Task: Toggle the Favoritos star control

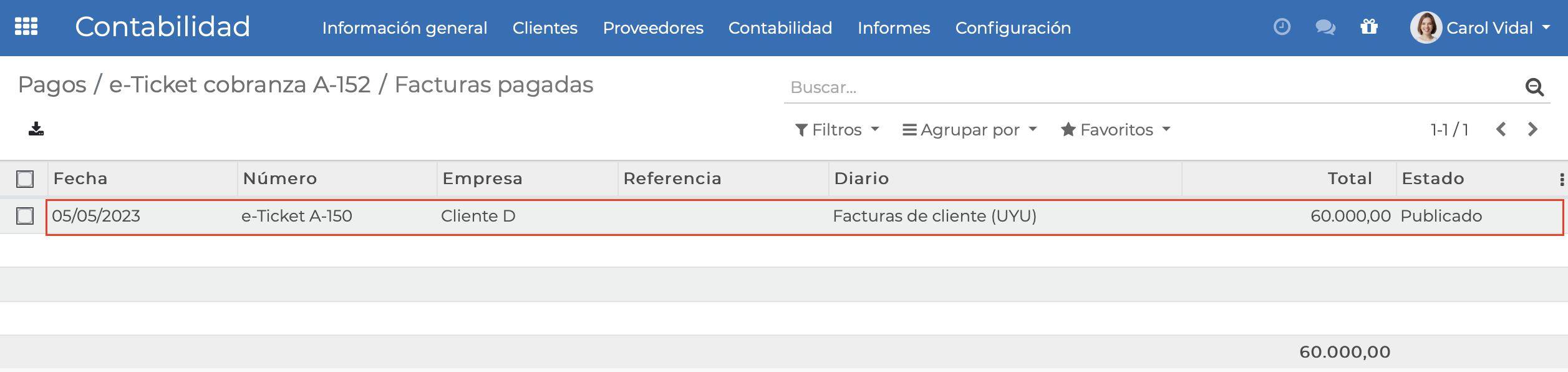Action: [x=1068, y=129]
